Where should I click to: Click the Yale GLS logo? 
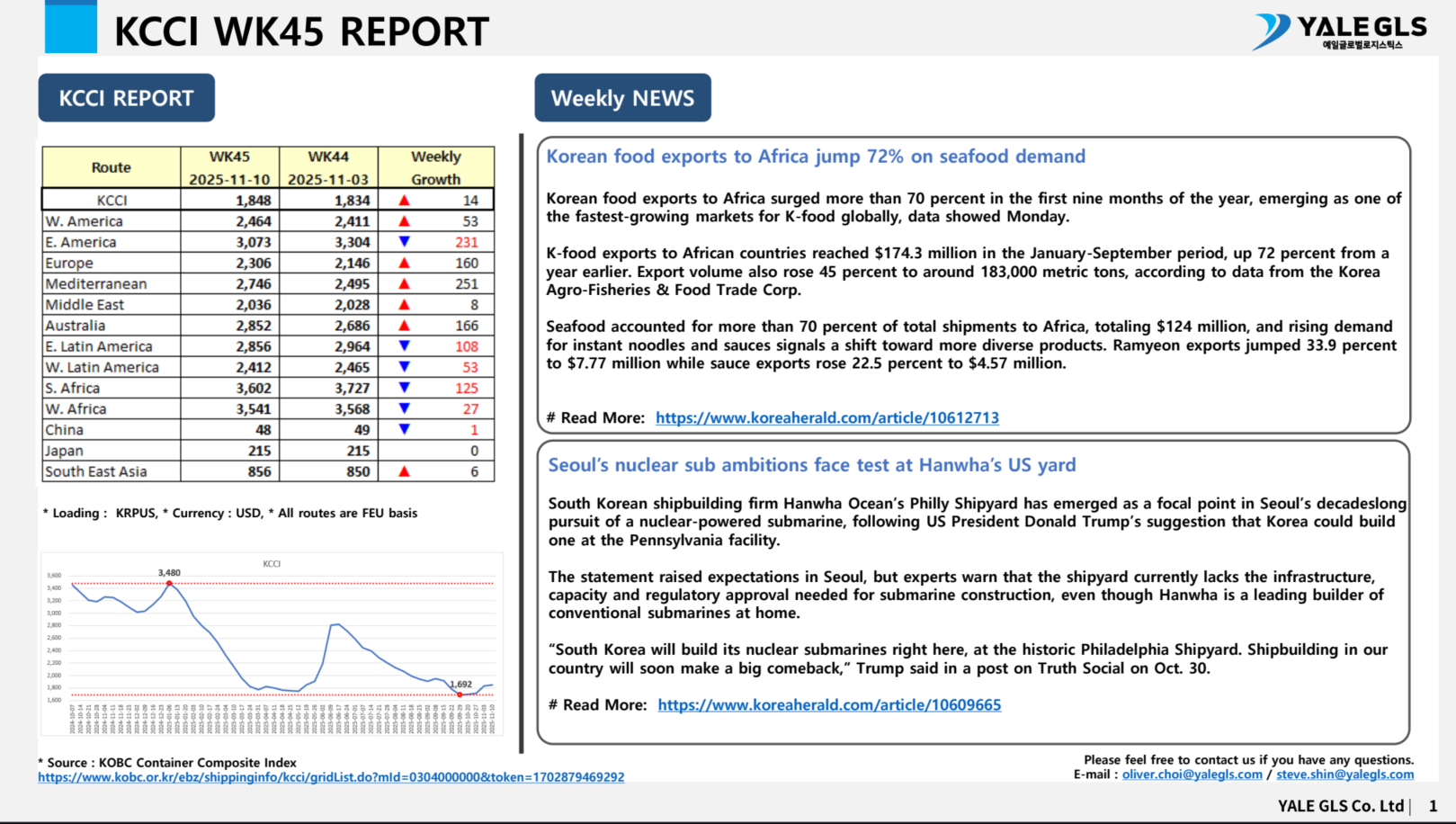point(1339,31)
